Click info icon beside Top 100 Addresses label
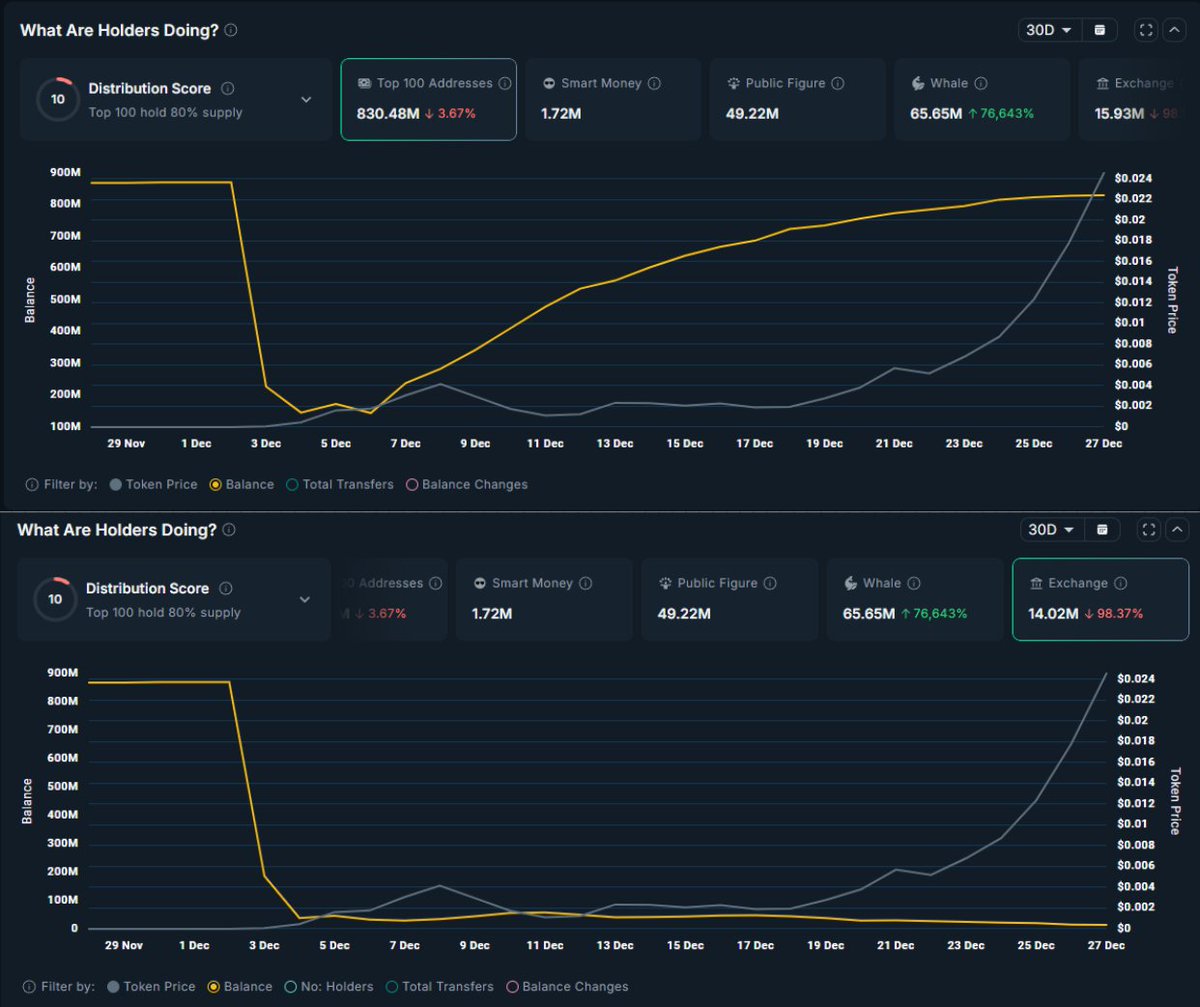The height and width of the screenshot is (1007, 1200). point(505,84)
